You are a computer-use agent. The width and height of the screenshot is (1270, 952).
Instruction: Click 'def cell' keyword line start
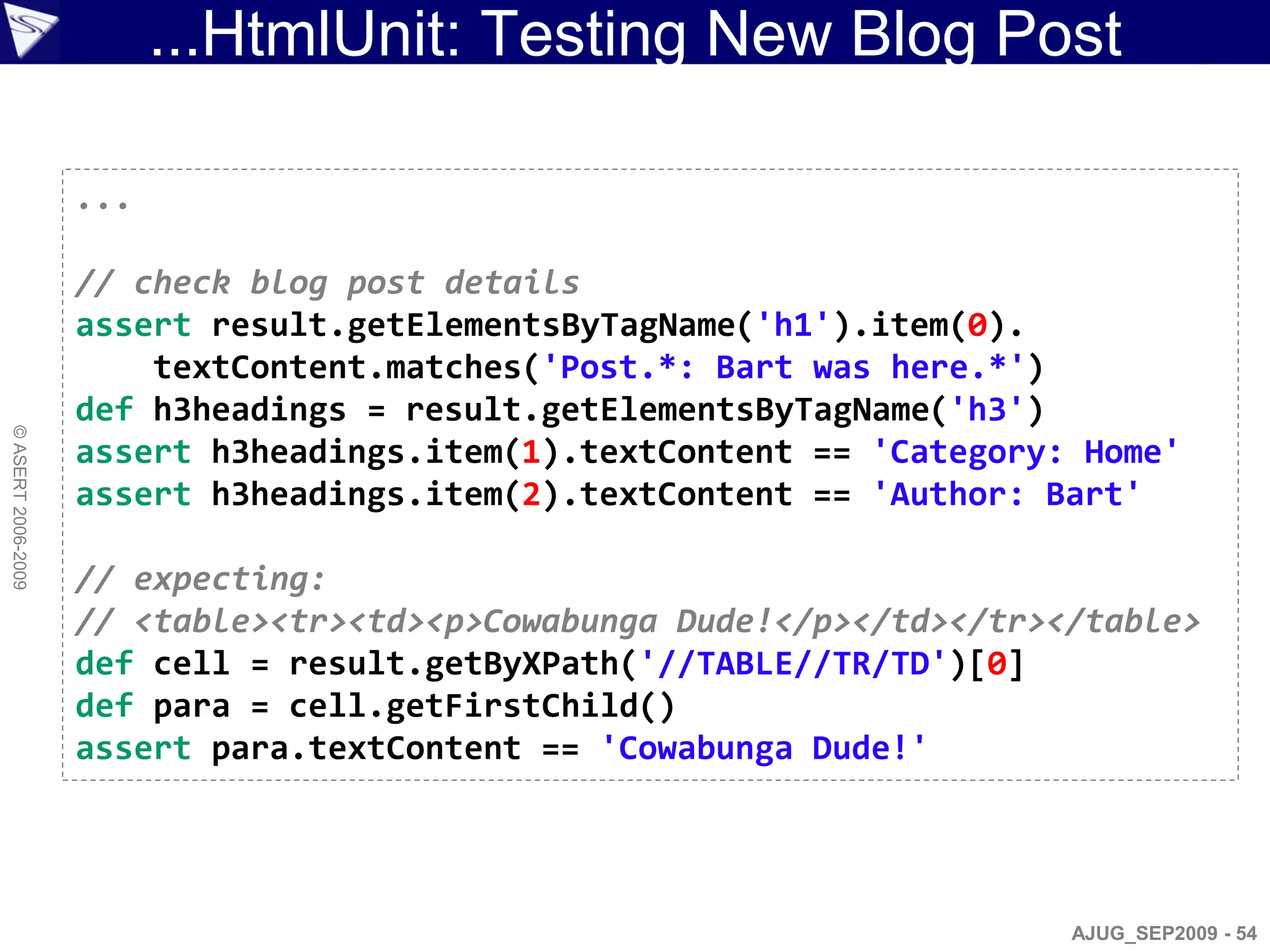tap(153, 664)
